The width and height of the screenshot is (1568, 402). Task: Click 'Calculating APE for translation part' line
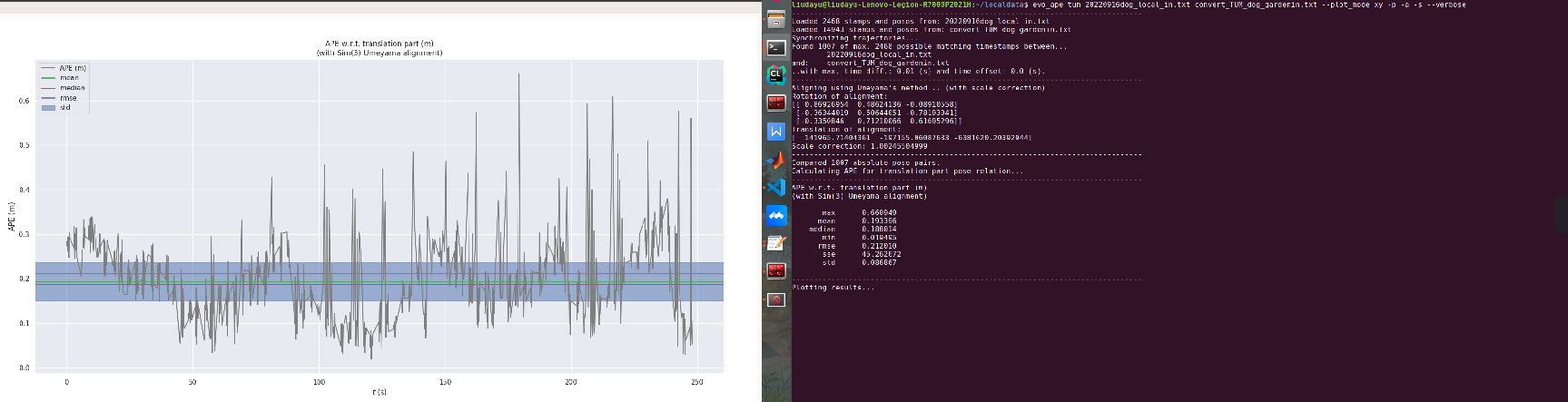click(908, 171)
